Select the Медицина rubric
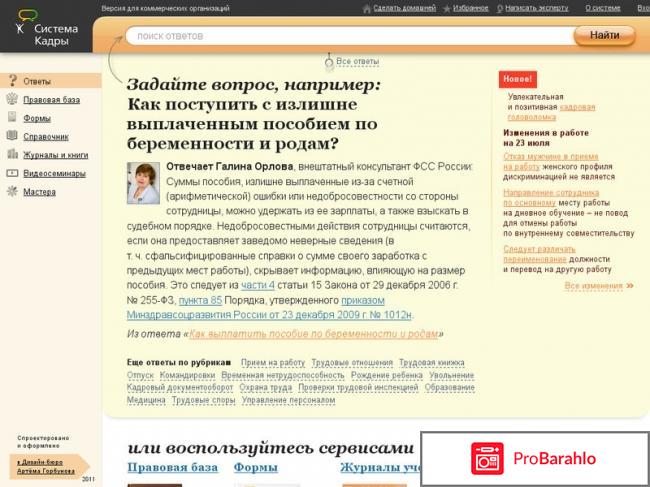 146,400
